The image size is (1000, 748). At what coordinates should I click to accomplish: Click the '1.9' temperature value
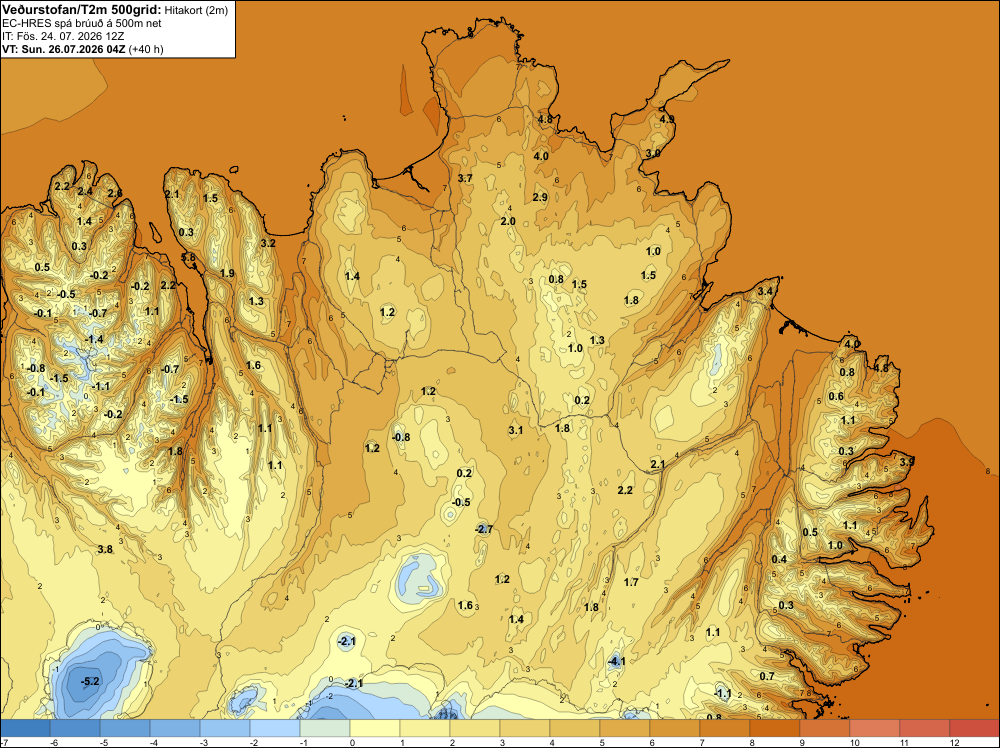coord(227,273)
